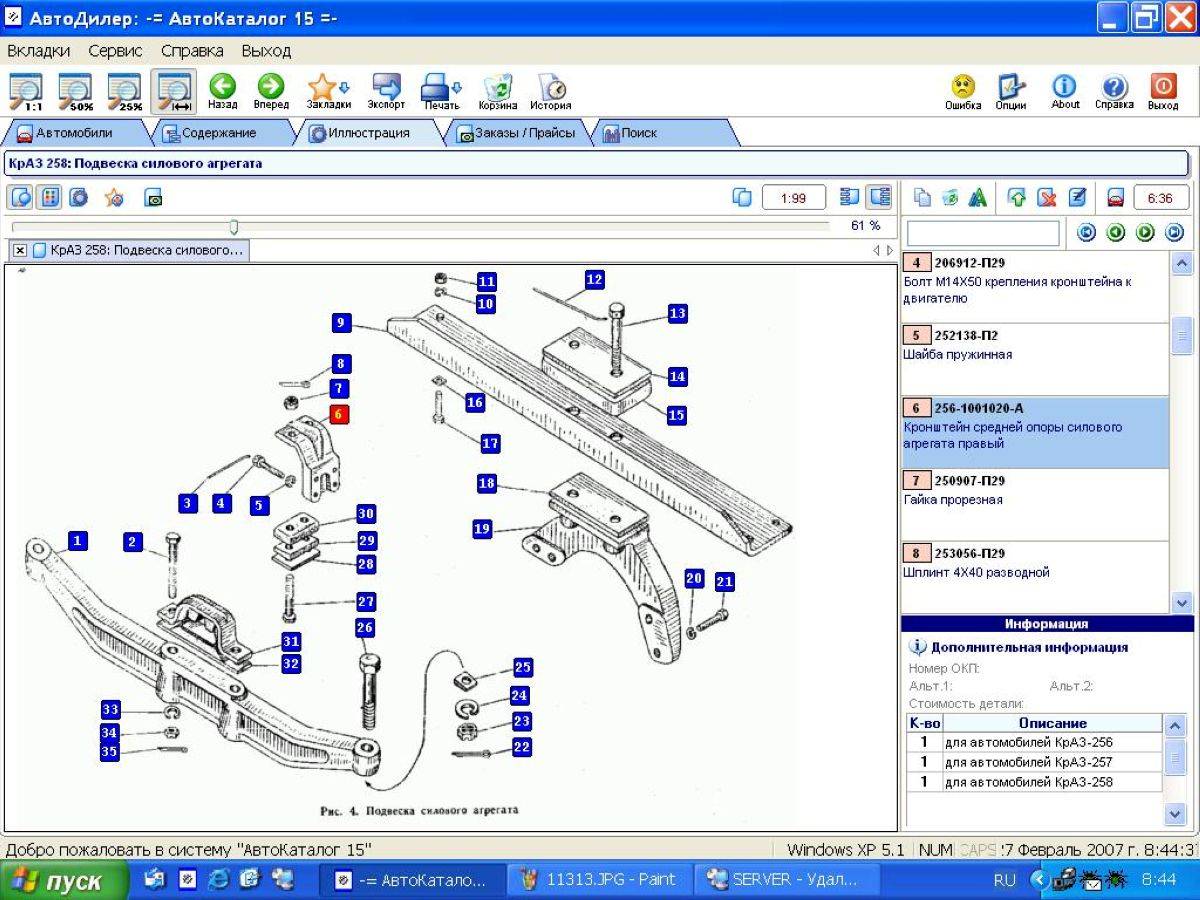Viewport: 1200px width, 900px height.
Task: Go to next part with green button
Action: click(x=1145, y=232)
